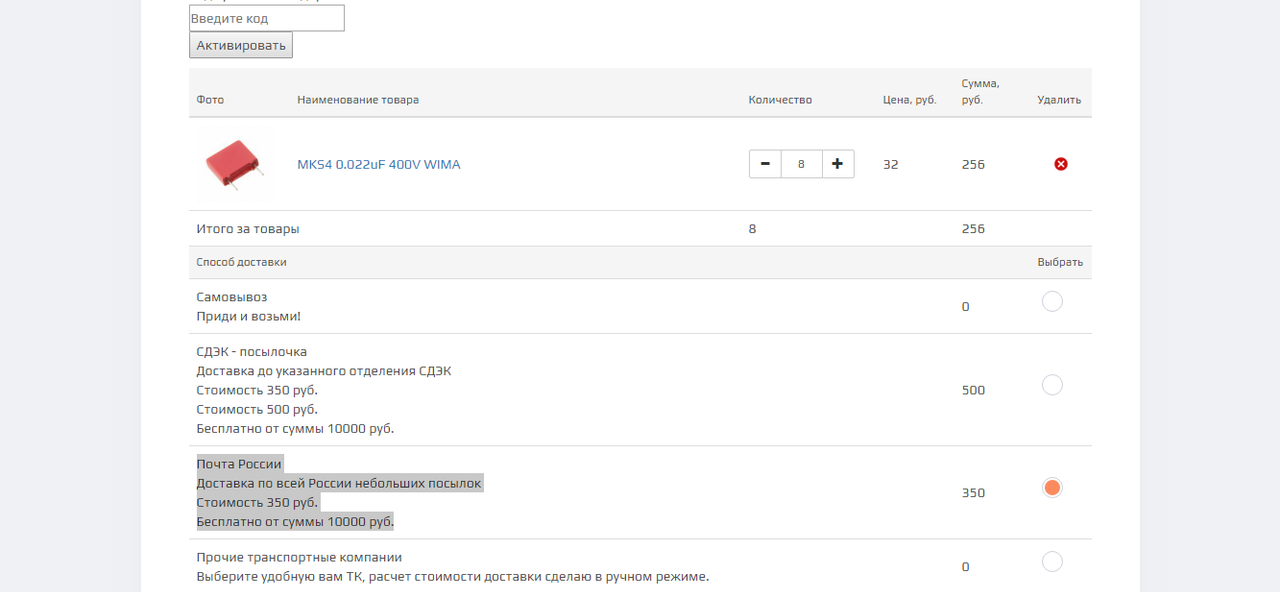The width and height of the screenshot is (1280, 592).
Task: Decrease quantity with the minus button
Action: tap(765, 164)
